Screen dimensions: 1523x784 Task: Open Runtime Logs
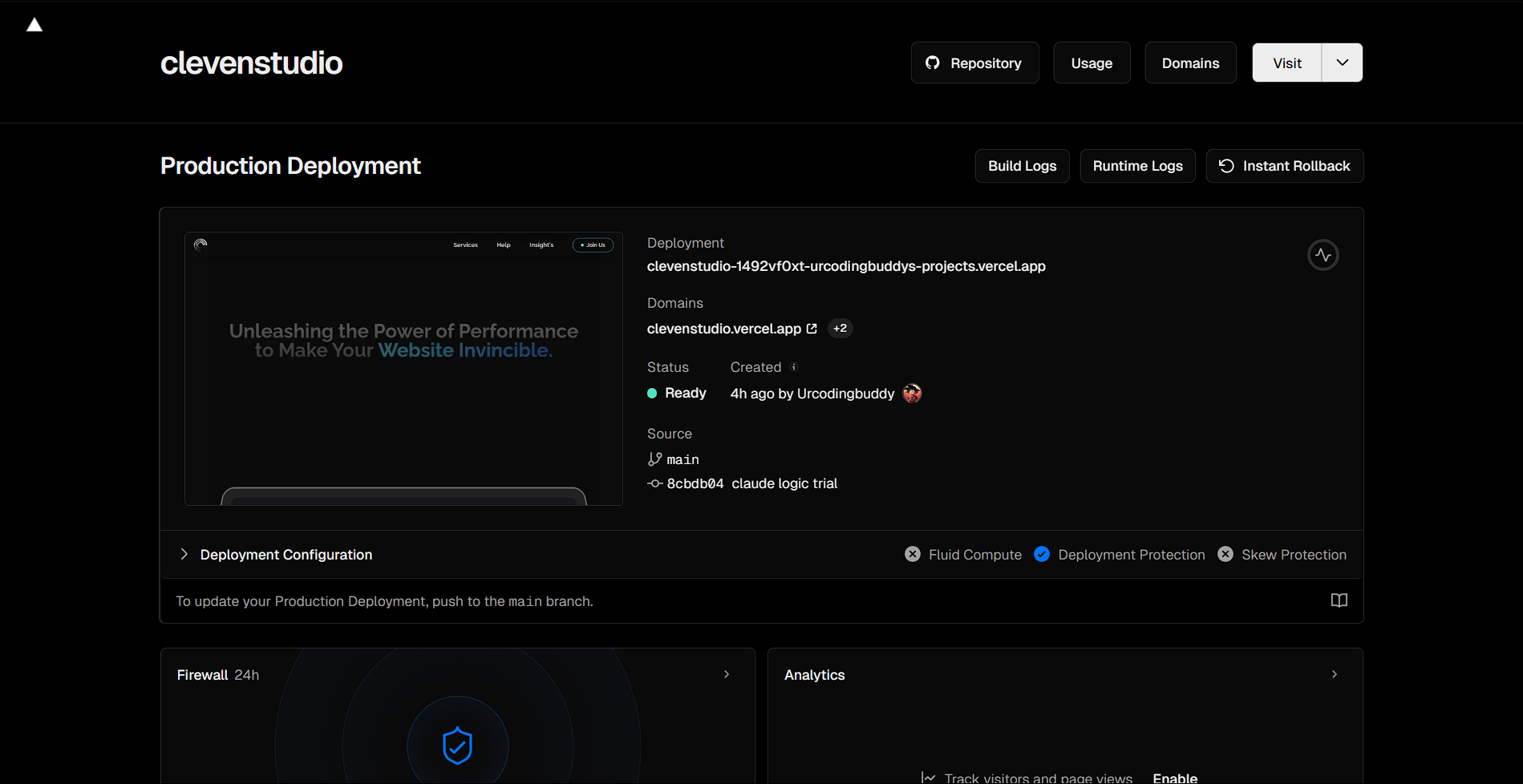[x=1137, y=166]
